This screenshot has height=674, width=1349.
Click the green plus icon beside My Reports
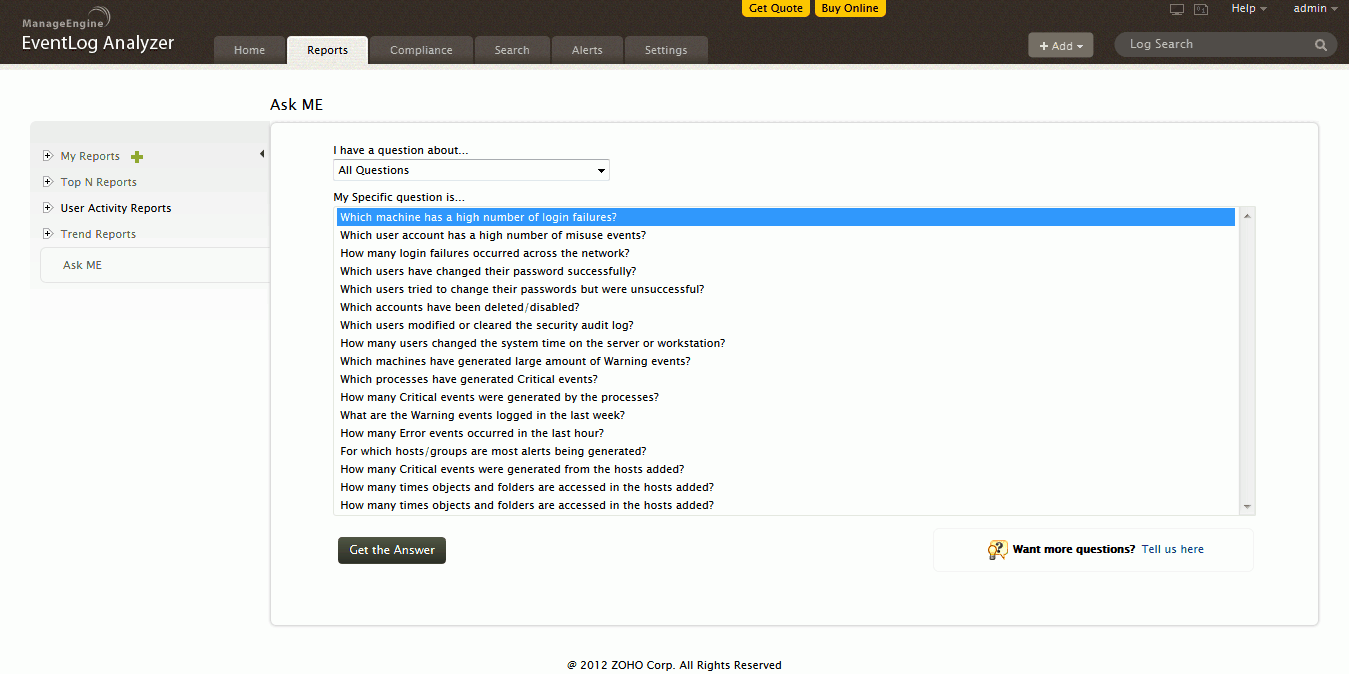tap(137, 157)
